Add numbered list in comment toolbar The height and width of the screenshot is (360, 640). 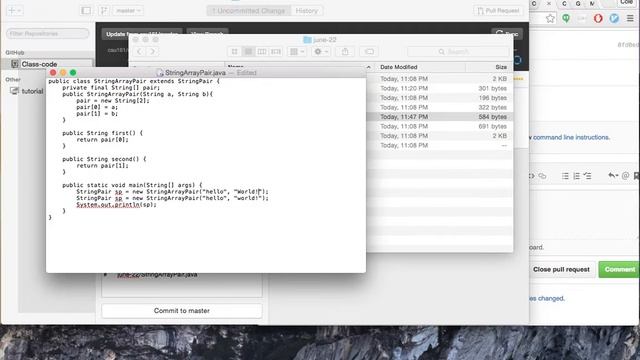pyautogui.click(x=576, y=176)
